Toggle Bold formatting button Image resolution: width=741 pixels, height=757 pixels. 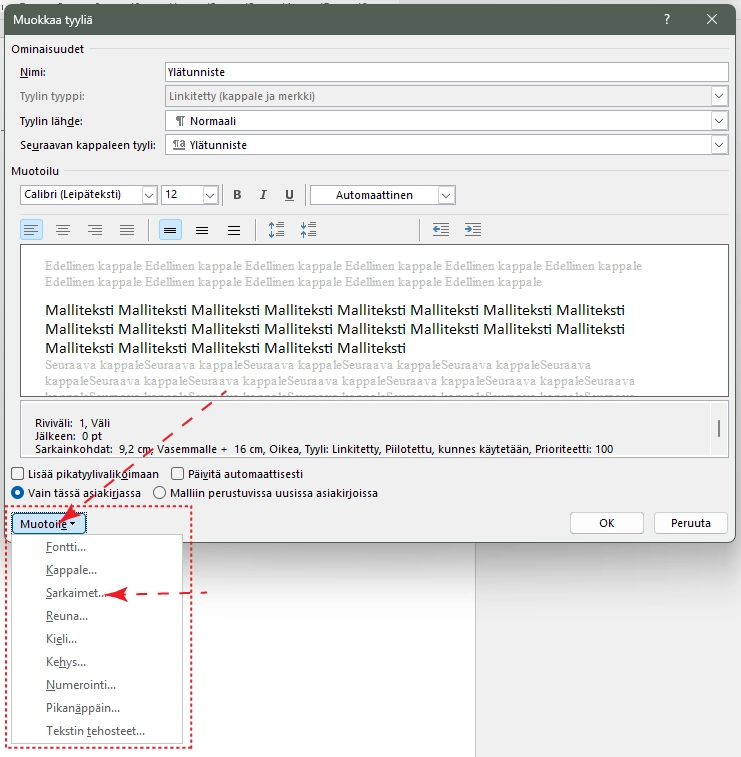point(238,195)
